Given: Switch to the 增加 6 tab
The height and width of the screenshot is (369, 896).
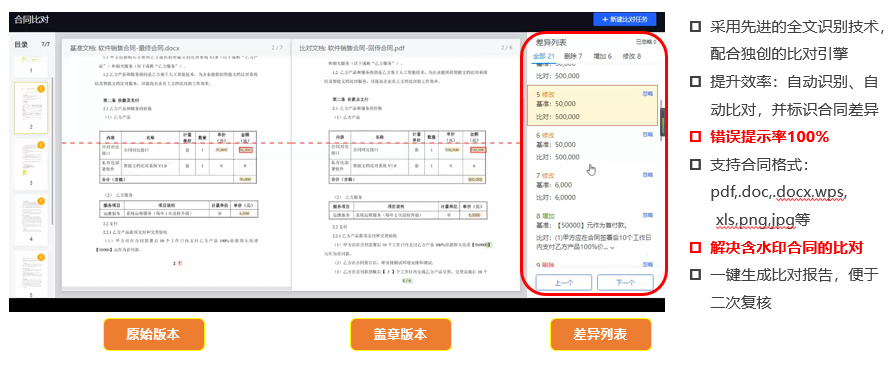Looking at the screenshot, I should coord(603,56).
